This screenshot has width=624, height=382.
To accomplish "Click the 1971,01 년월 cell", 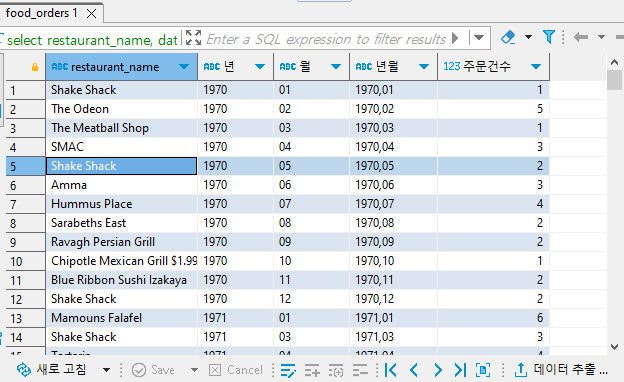I will pos(393,318).
